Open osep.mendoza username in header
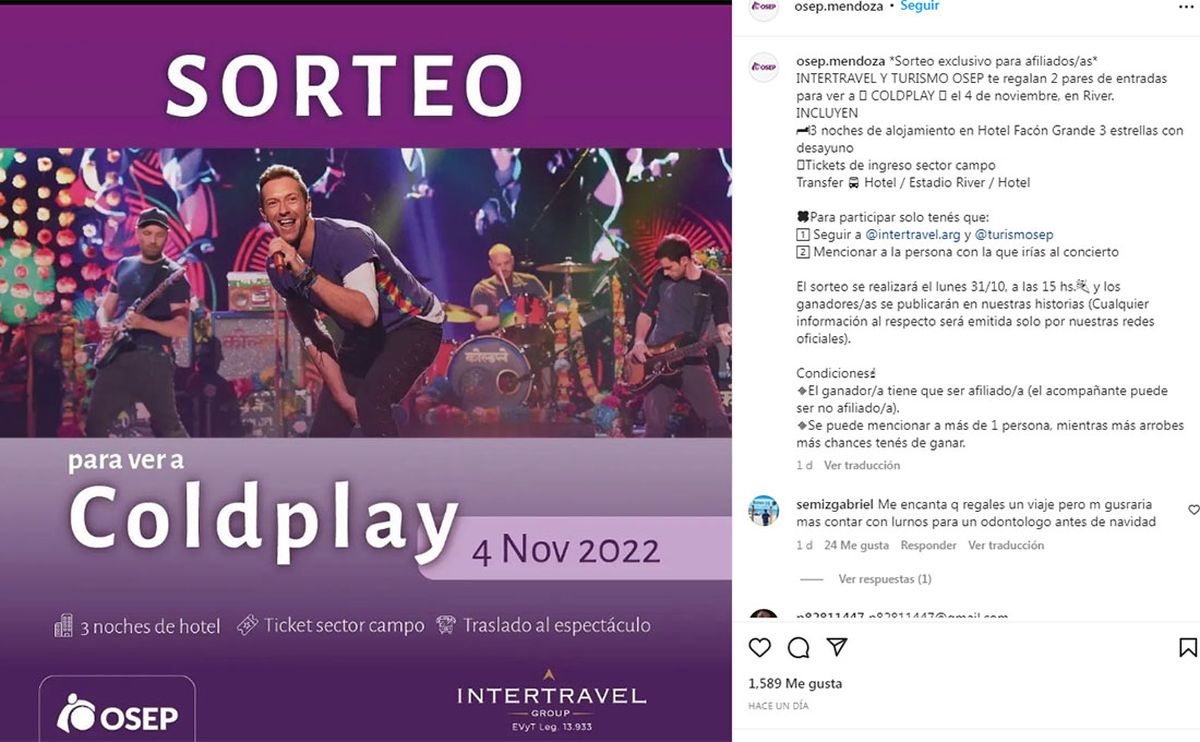This screenshot has width=1200, height=742. [839, 6]
